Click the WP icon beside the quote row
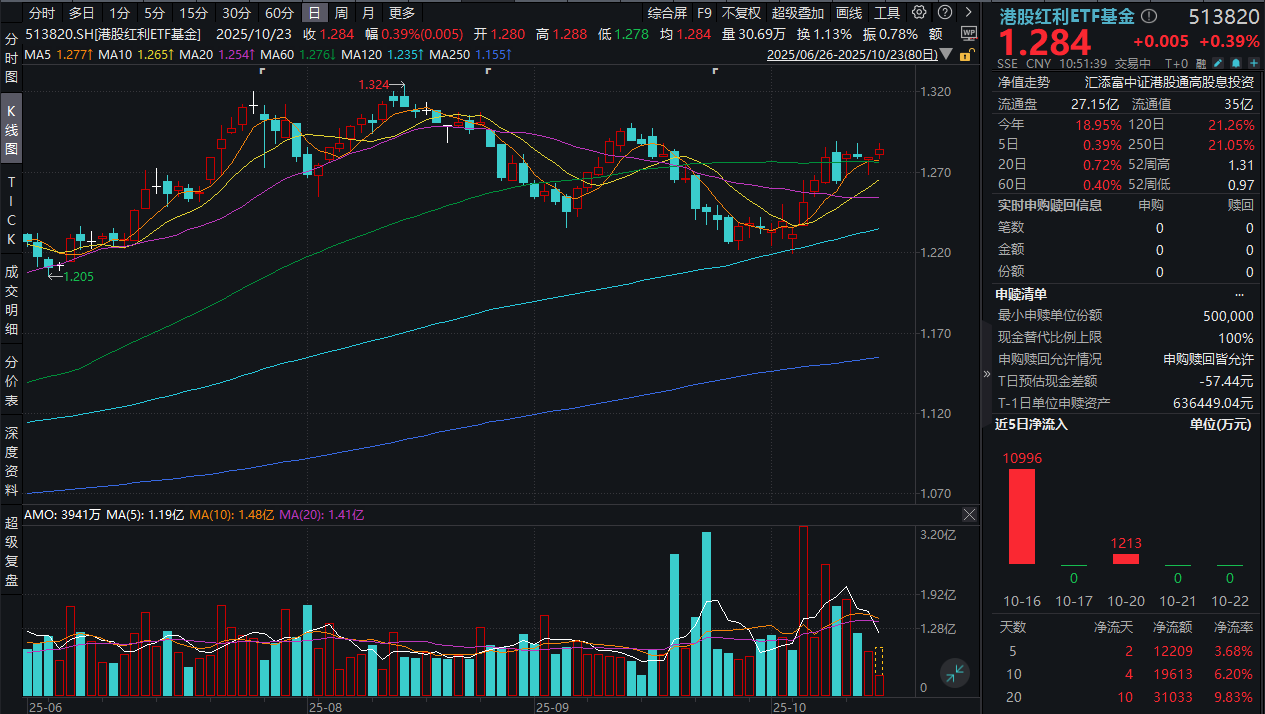This screenshot has height=714, width=1265. tap(968, 33)
